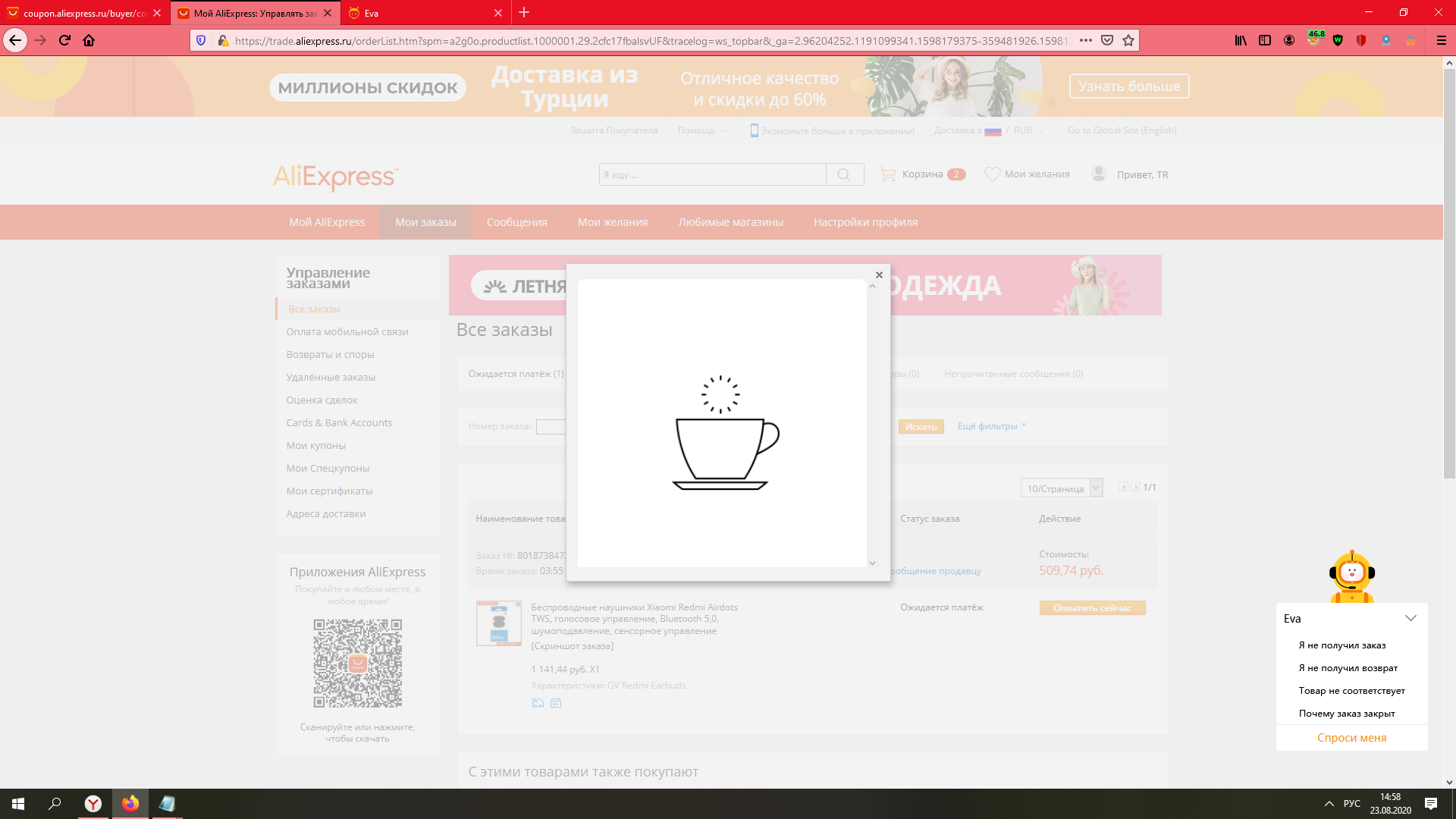Click the Искать order search button
1456x819 pixels.
tap(921, 427)
